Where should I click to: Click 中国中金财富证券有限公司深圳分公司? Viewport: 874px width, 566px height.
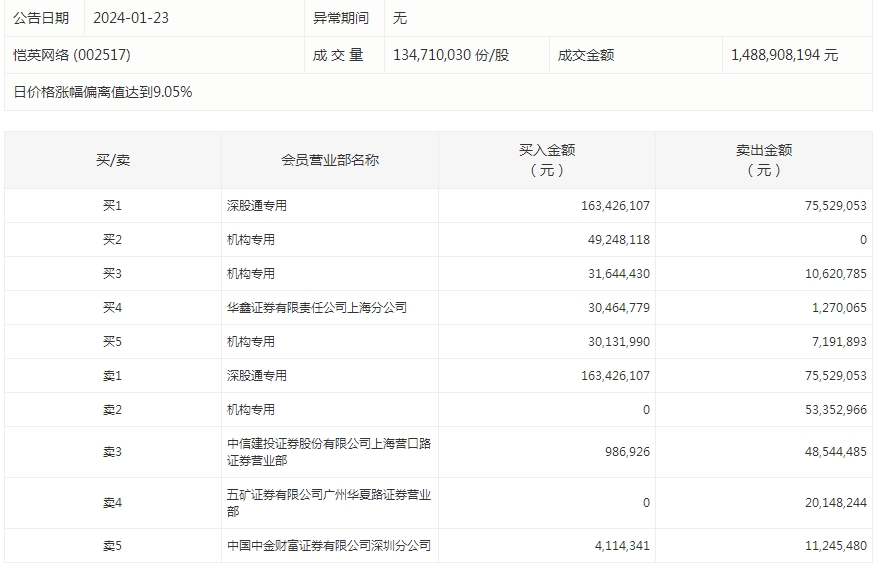pyautogui.click(x=329, y=545)
